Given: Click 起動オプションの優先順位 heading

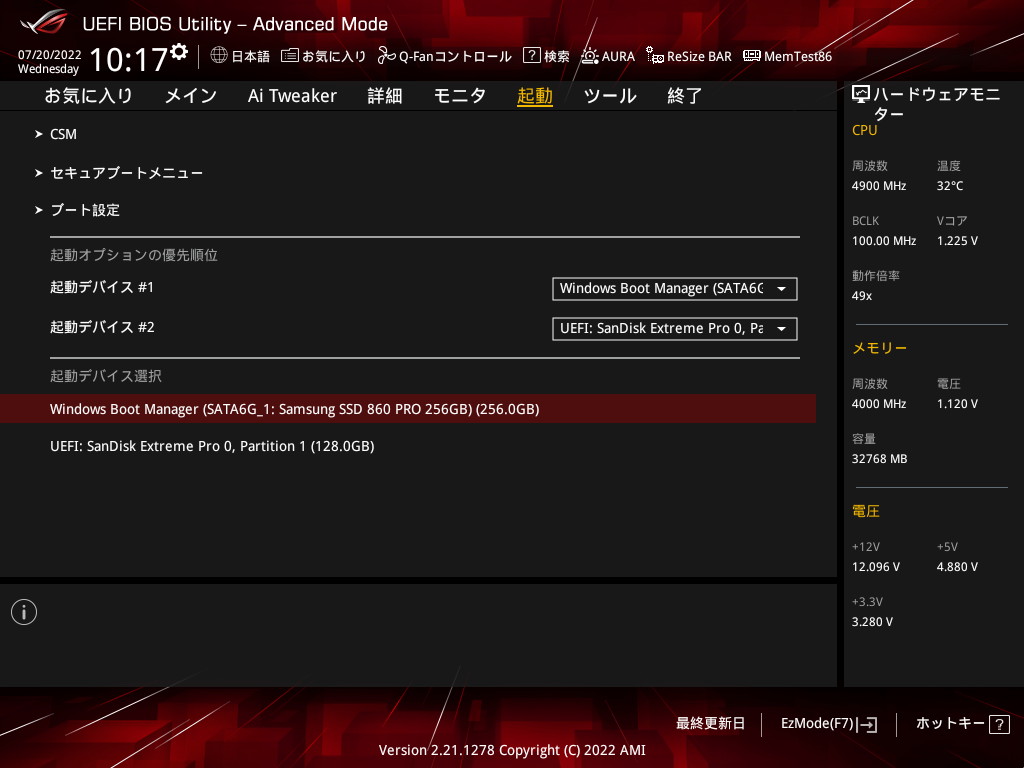Looking at the screenshot, I should click(134, 255).
